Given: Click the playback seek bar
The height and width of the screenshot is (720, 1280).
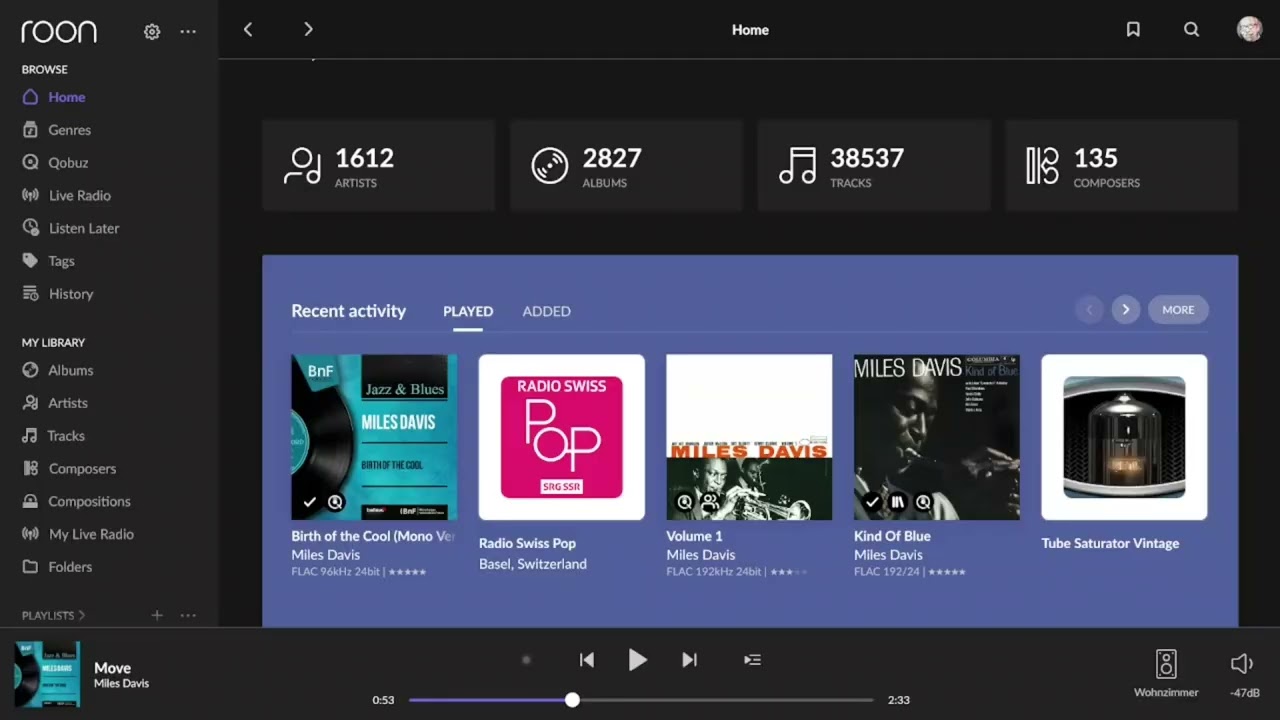Looking at the screenshot, I should coord(641,700).
